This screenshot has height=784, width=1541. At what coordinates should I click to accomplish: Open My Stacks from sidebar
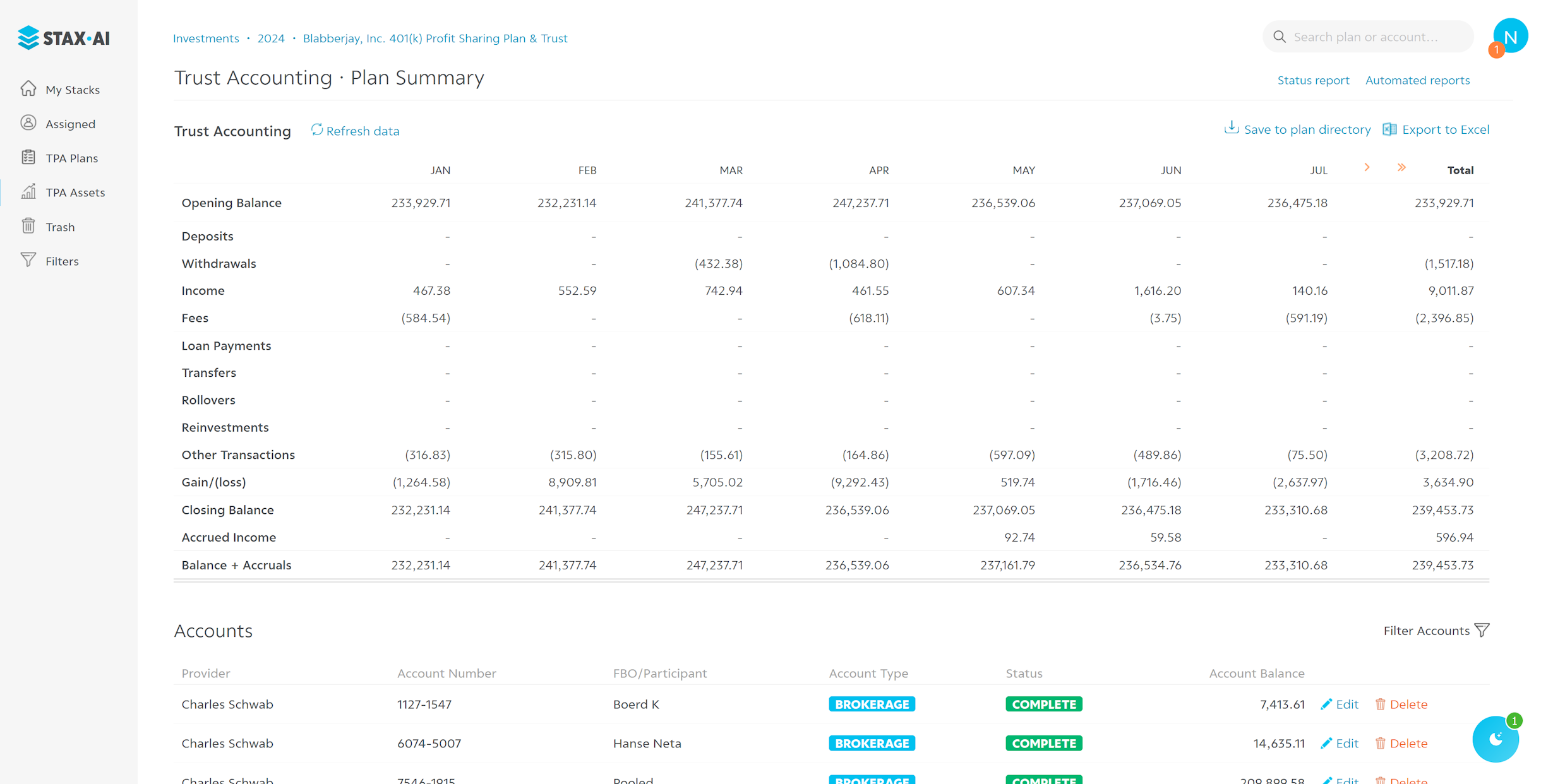click(x=72, y=90)
